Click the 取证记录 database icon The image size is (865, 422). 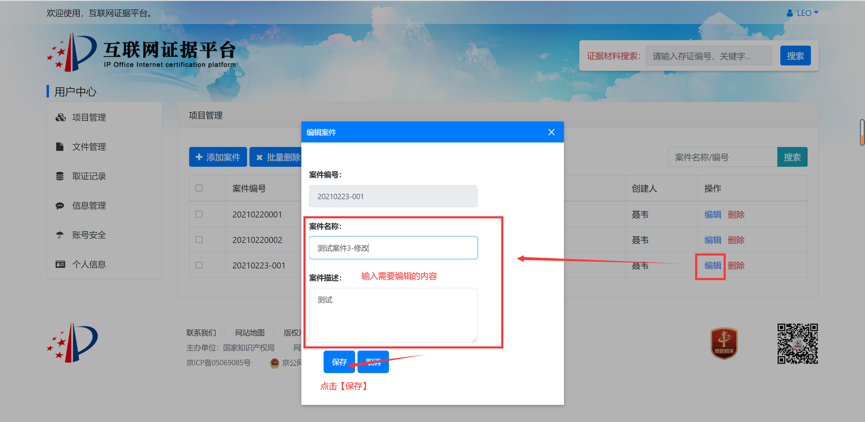60,176
